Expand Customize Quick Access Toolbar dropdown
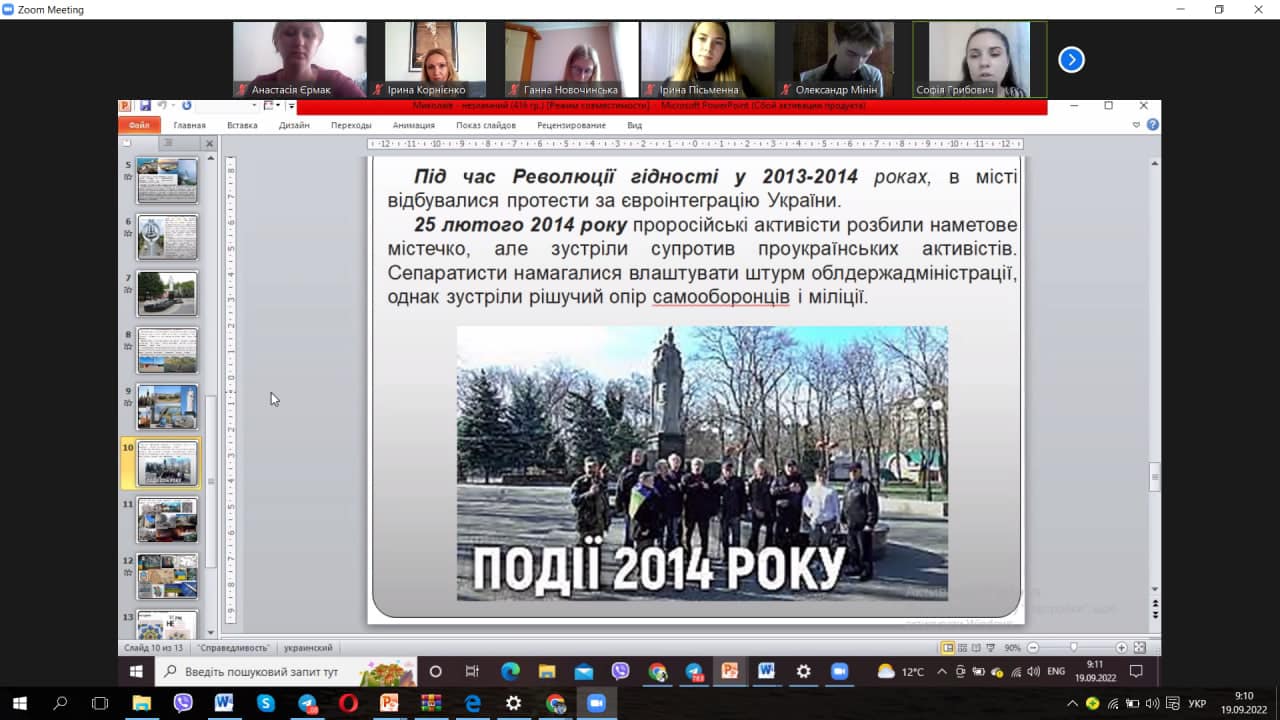 click(x=291, y=106)
